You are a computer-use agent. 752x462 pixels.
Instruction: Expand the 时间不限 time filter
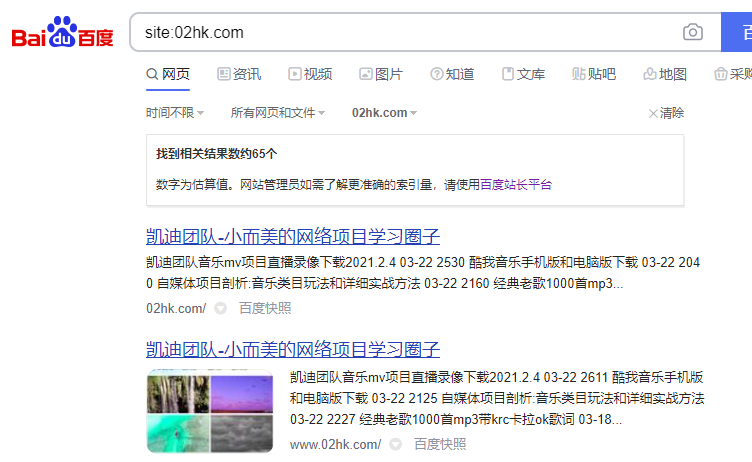(x=175, y=113)
